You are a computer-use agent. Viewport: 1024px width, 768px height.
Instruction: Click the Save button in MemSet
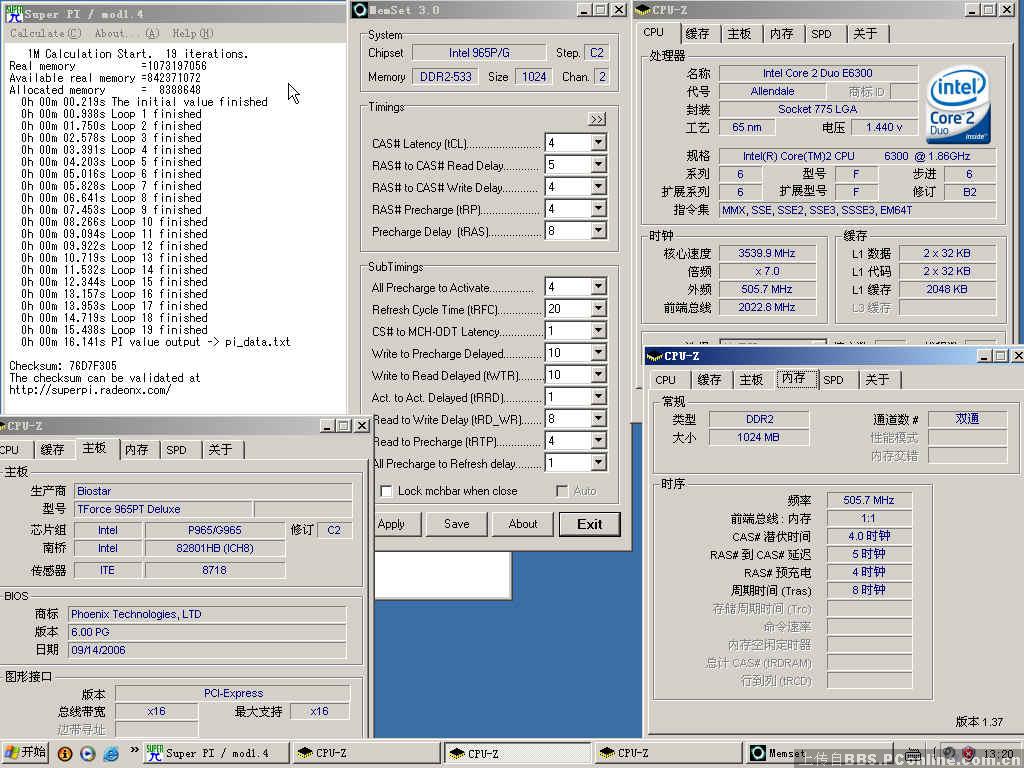coord(456,524)
